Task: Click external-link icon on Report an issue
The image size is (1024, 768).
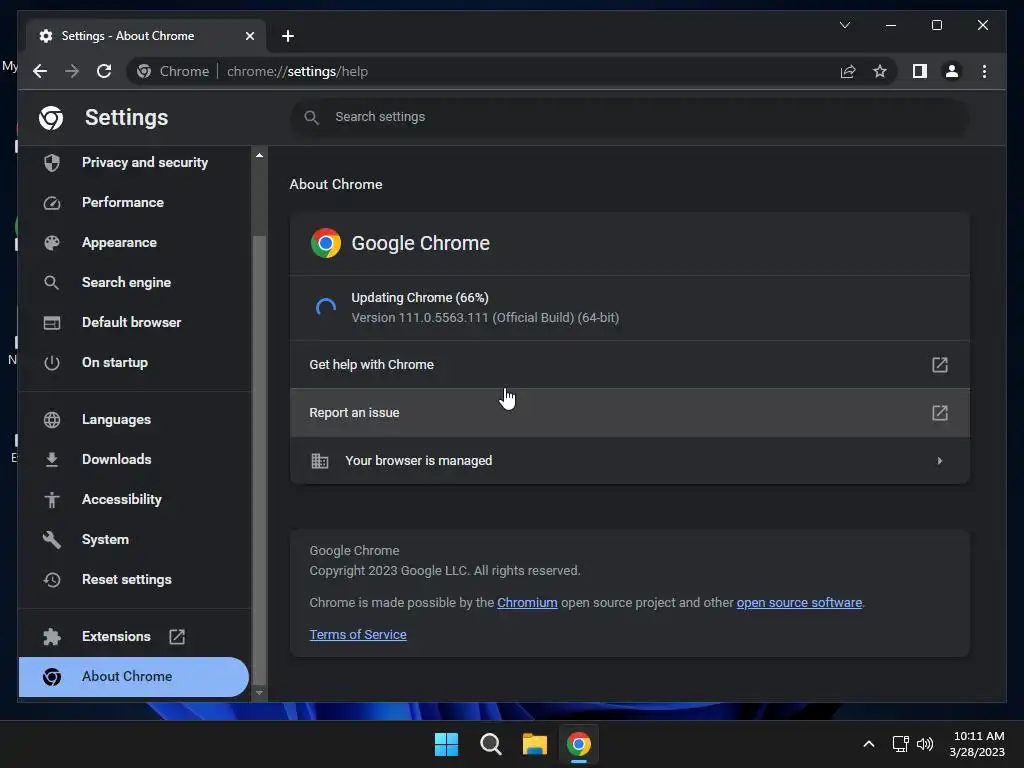Action: point(940,413)
